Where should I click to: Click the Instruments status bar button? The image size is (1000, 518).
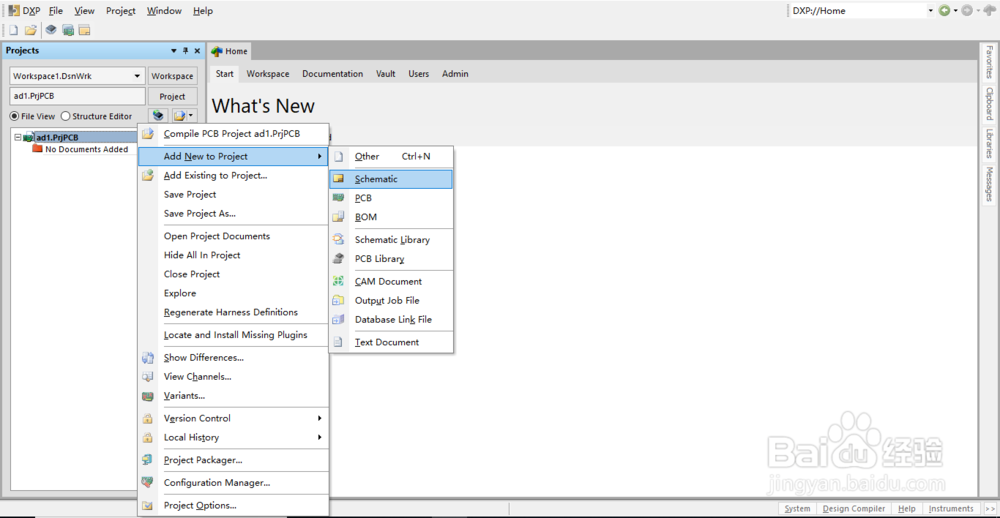(x=951, y=508)
